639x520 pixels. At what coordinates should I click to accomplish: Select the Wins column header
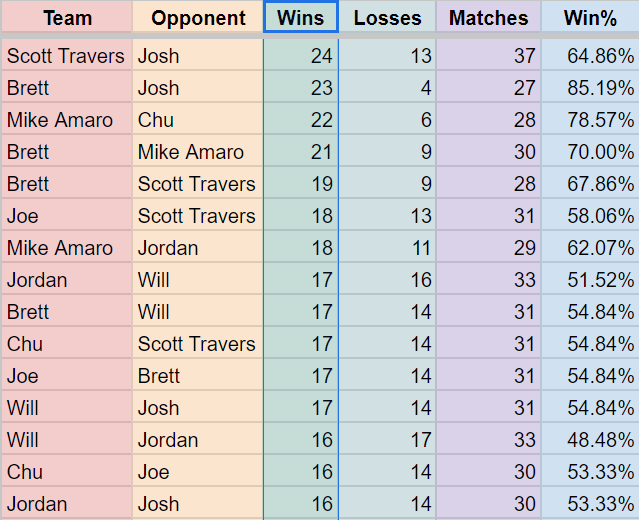tap(301, 17)
